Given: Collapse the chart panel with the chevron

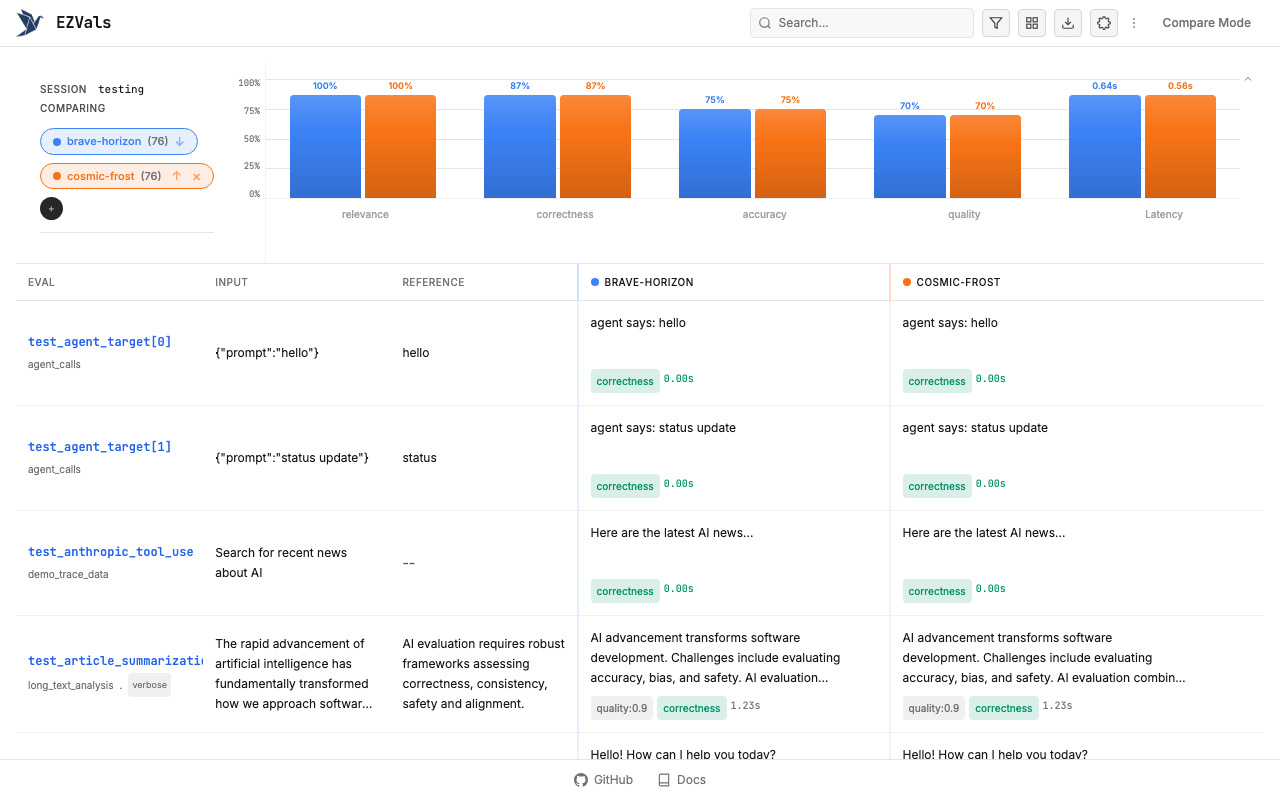Looking at the screenshot, I should pyautogui.click(x=1248, y=79).
